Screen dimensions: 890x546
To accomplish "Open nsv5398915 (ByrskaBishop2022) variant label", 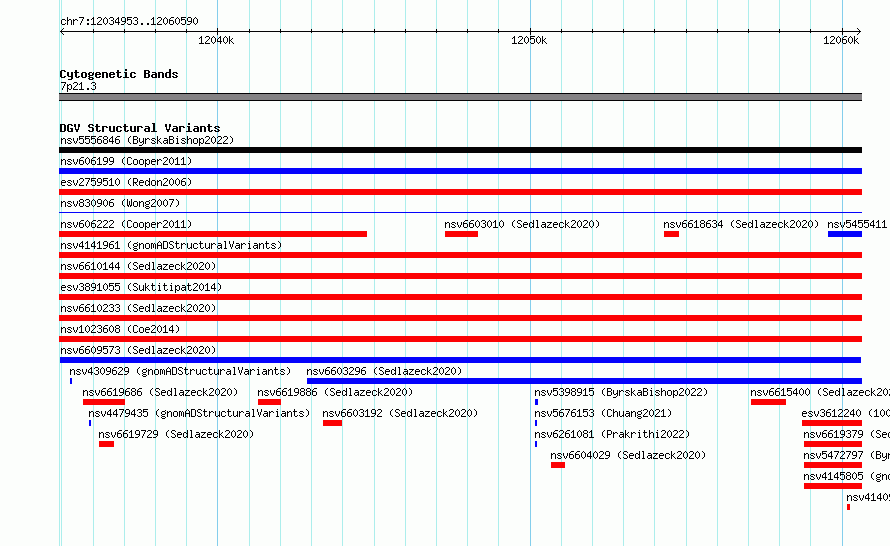I will coord(621,392).
